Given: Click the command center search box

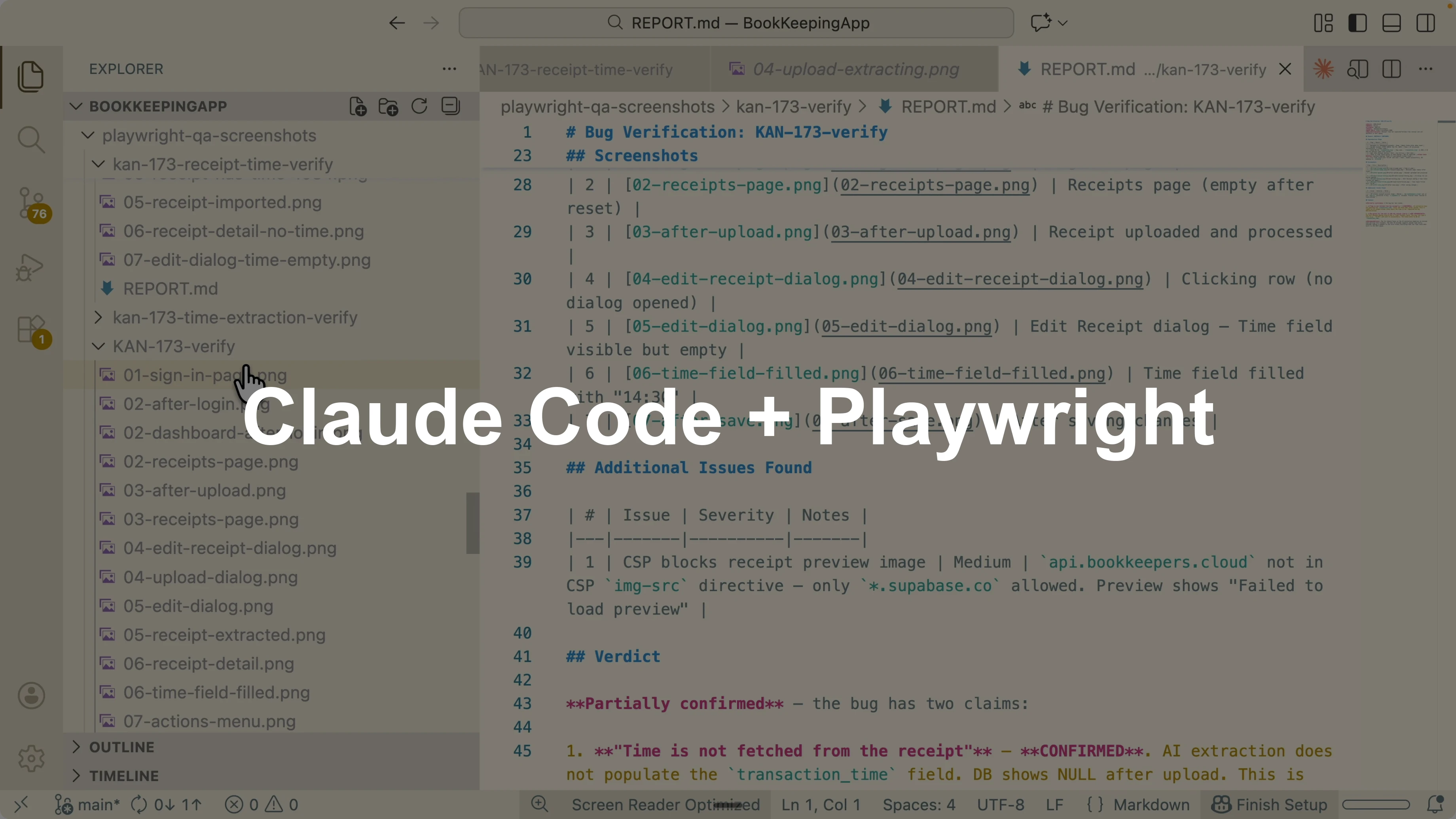Looking at the screenshot, I should pyautogui.click(x=736, y=23).
